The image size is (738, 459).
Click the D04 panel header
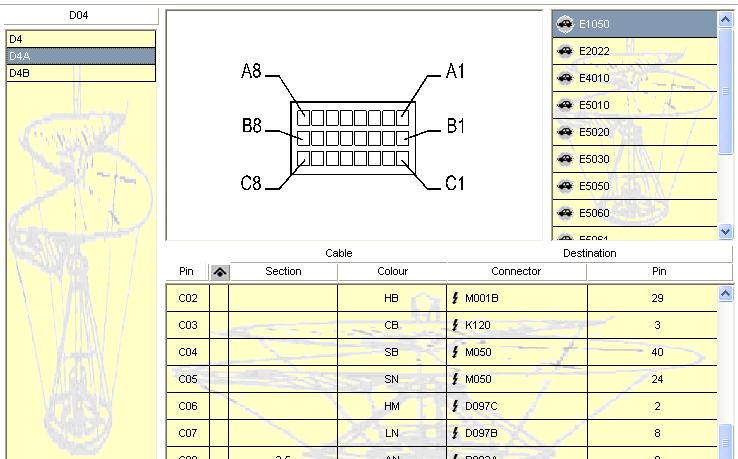[x=79, y=15]
